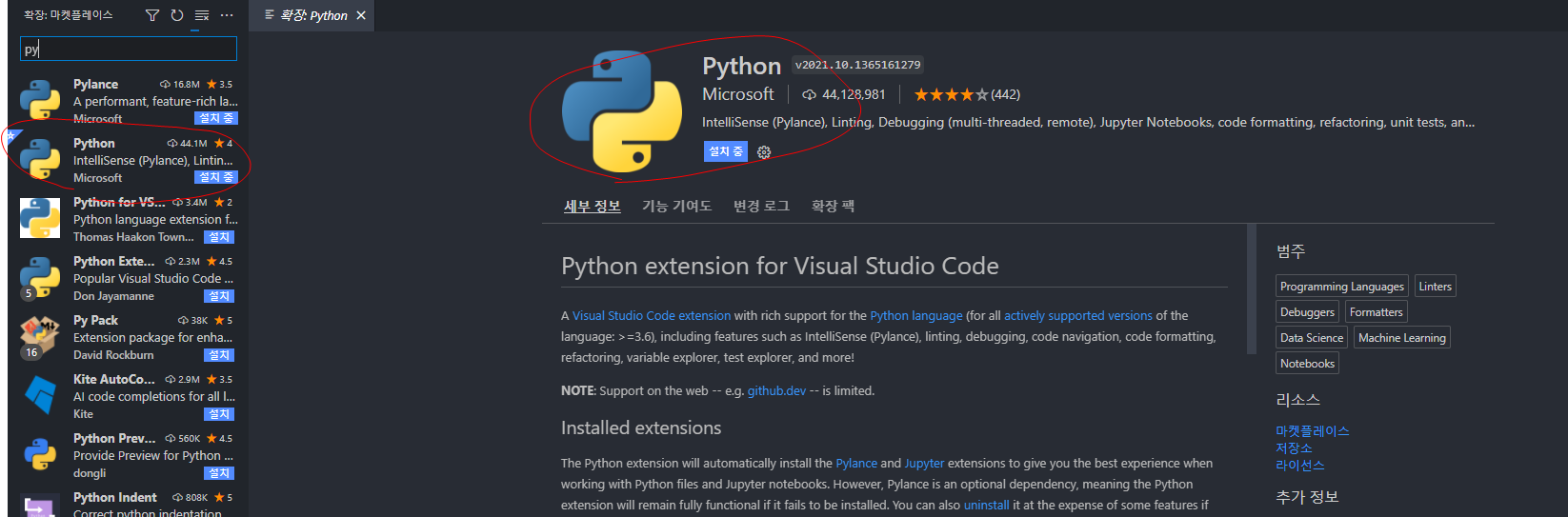
Task: Switch to the 기능 기여도 tab
Action: tap(676, 206)
